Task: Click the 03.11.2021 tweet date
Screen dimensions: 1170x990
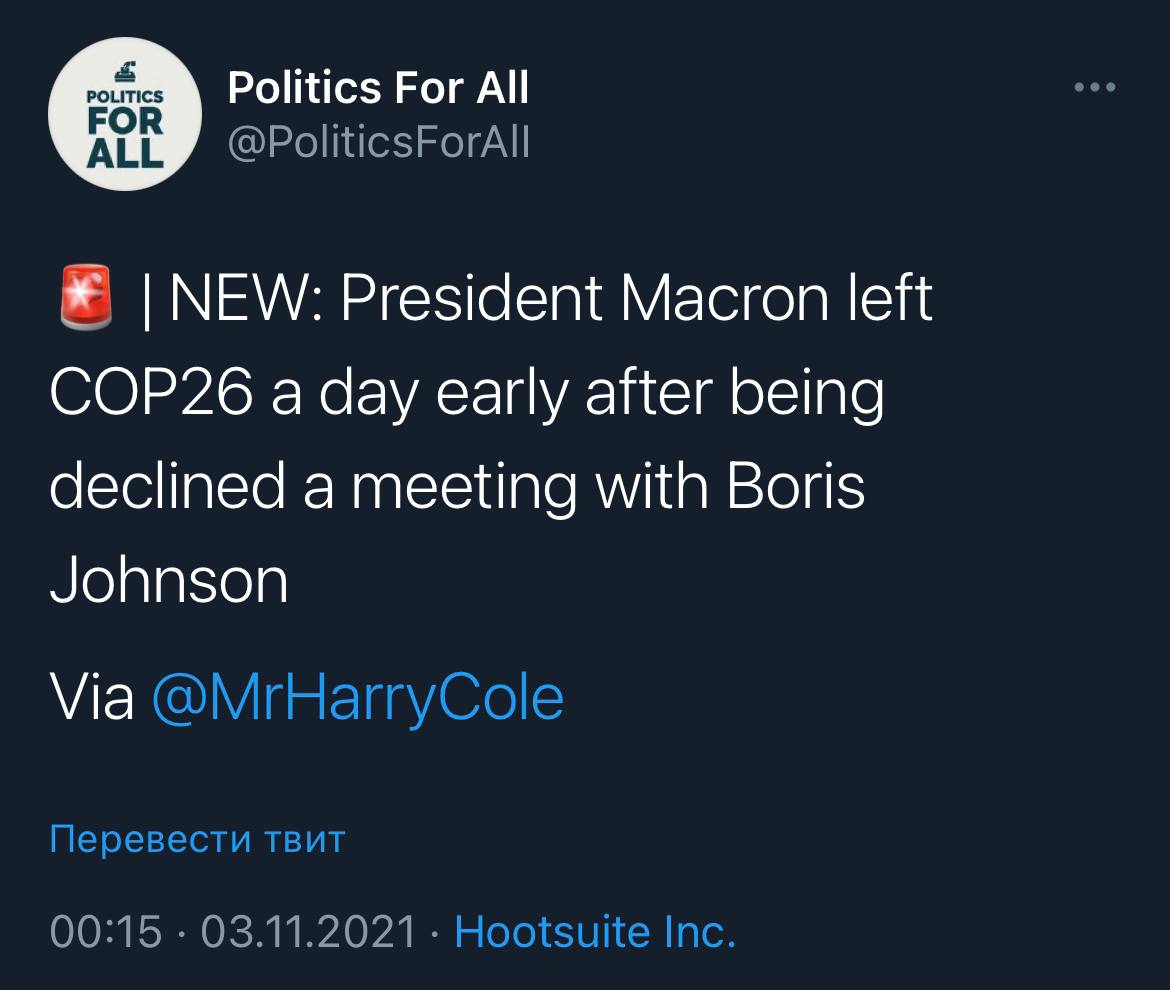Action: pos(308,932)
